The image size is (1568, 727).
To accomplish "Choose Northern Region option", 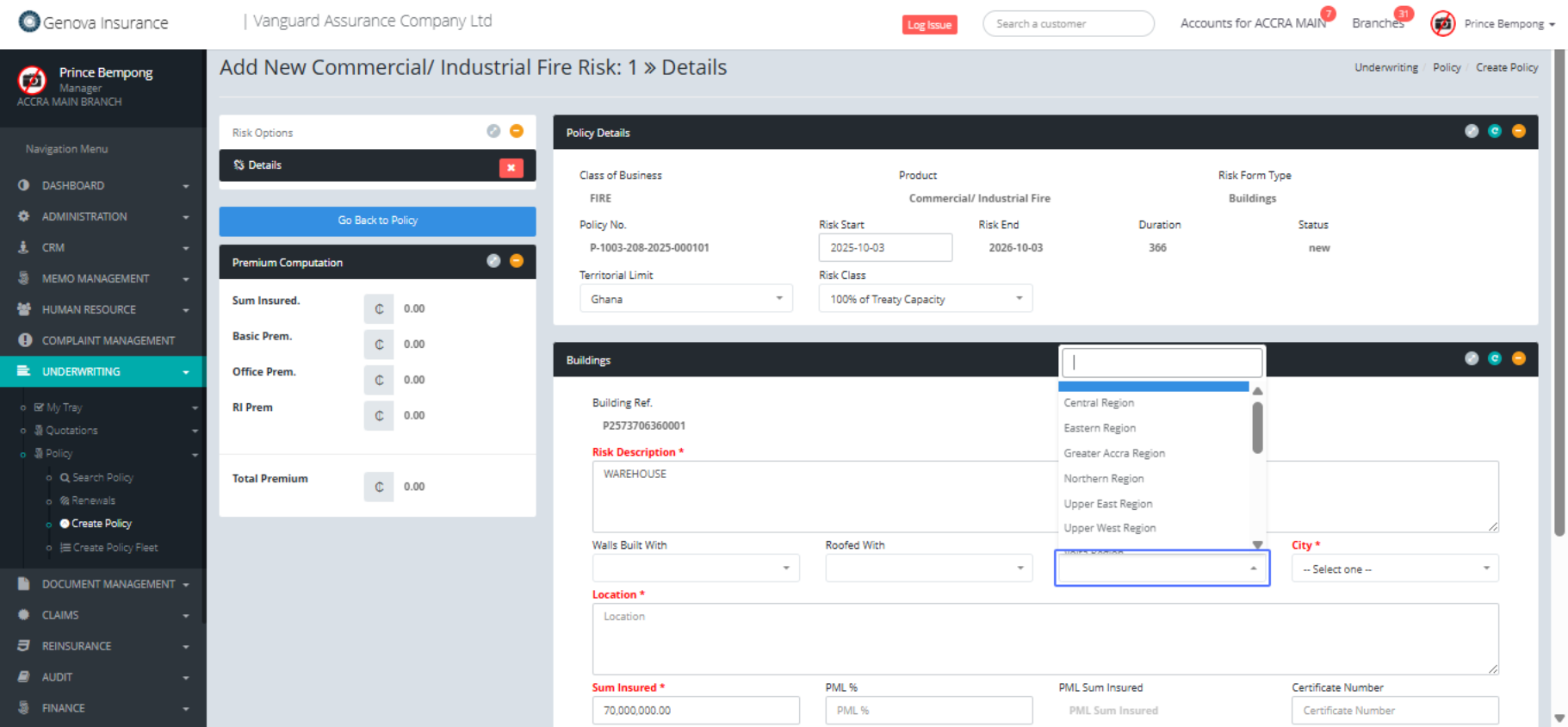I will (x=1104, y=478).
